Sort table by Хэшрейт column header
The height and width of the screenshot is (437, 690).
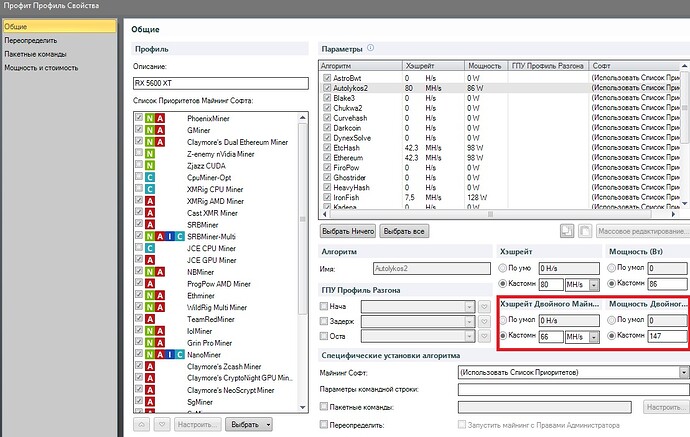click(x=433, y=66)
